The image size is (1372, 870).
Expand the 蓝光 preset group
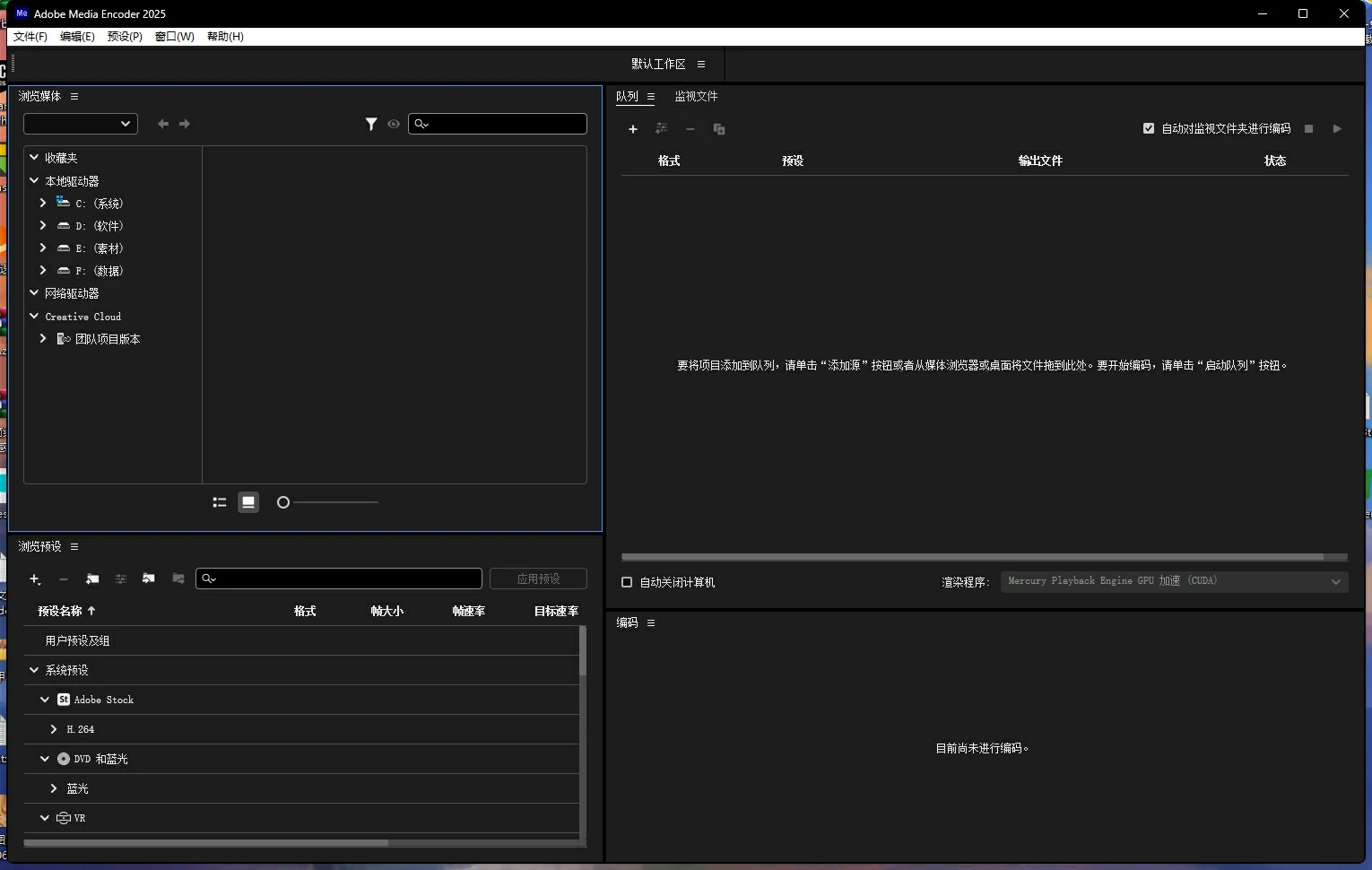pos(54,788)
